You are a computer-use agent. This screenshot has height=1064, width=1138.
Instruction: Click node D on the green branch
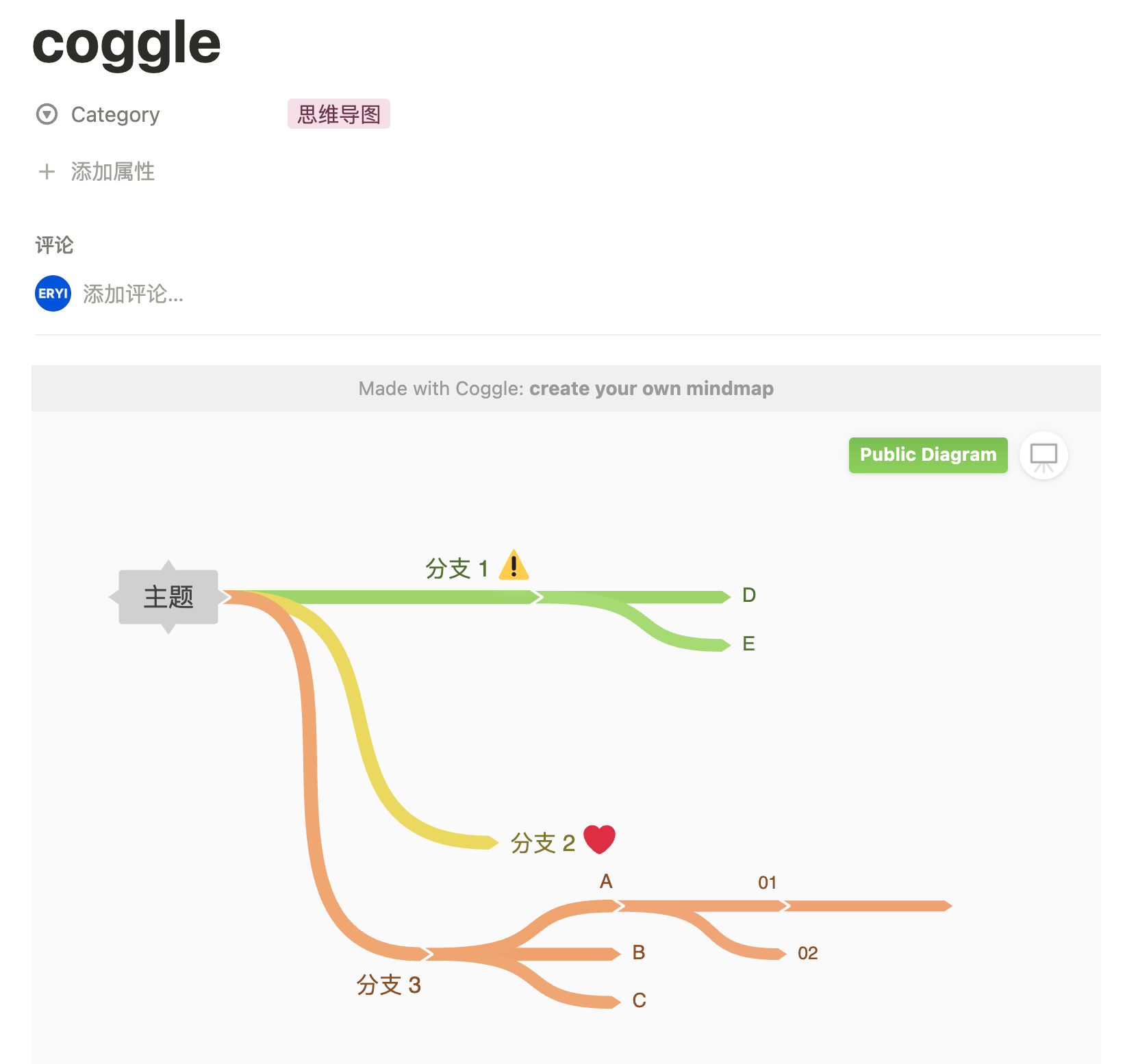(749, 595)
